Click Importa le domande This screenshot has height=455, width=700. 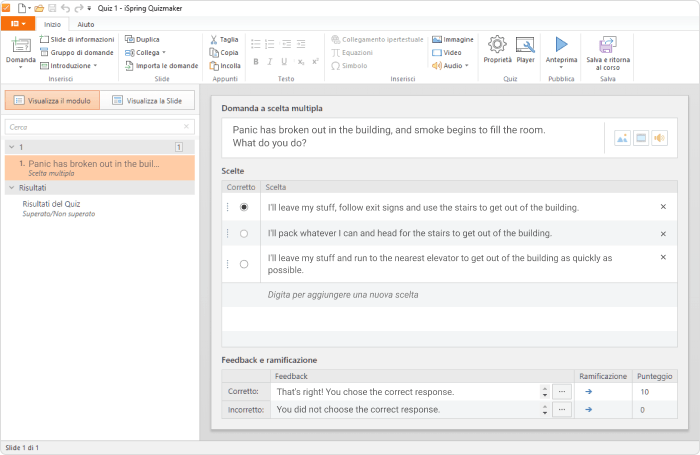(x=161, y=66)
